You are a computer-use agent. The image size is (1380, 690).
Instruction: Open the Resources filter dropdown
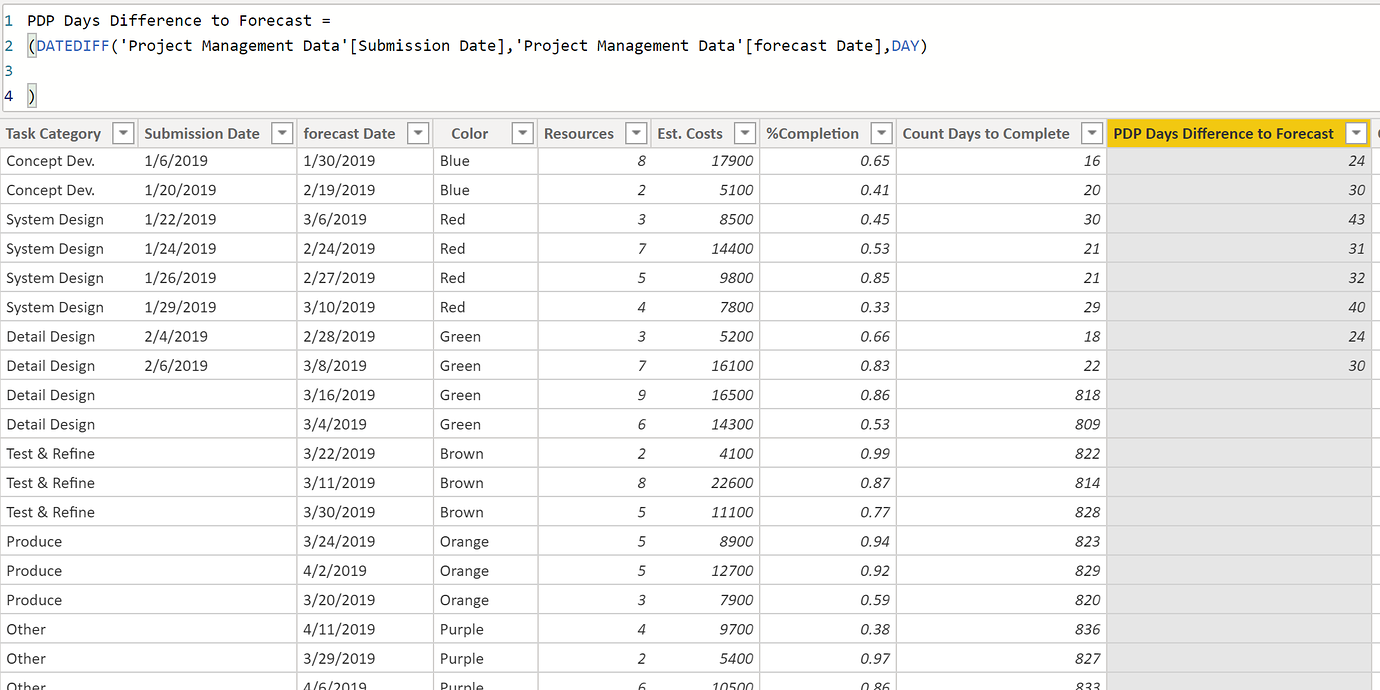click(636, 133)
